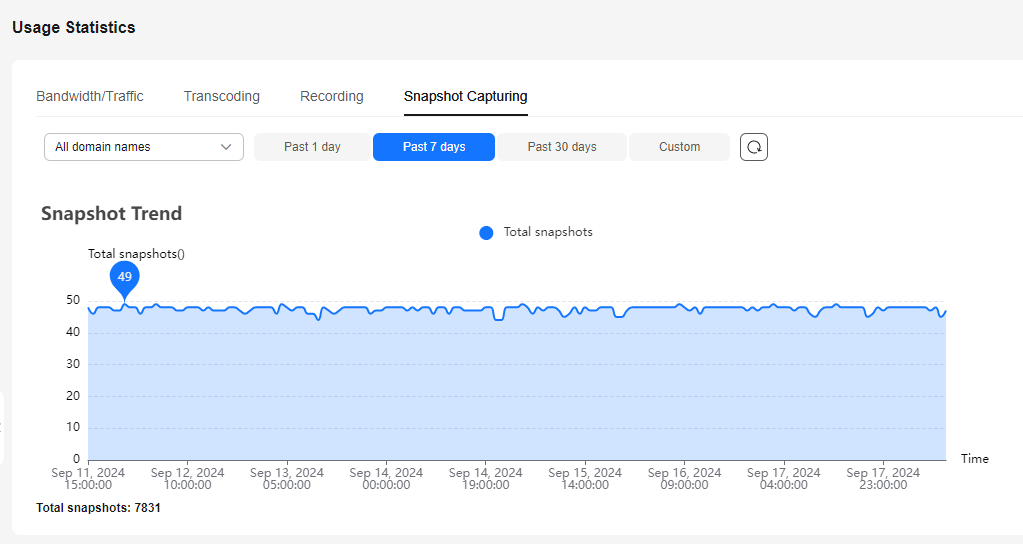This screenshot has width=1023, height=544.
Task: Expand the domain names chevron arrow
Action: click(x=226, y=147)
